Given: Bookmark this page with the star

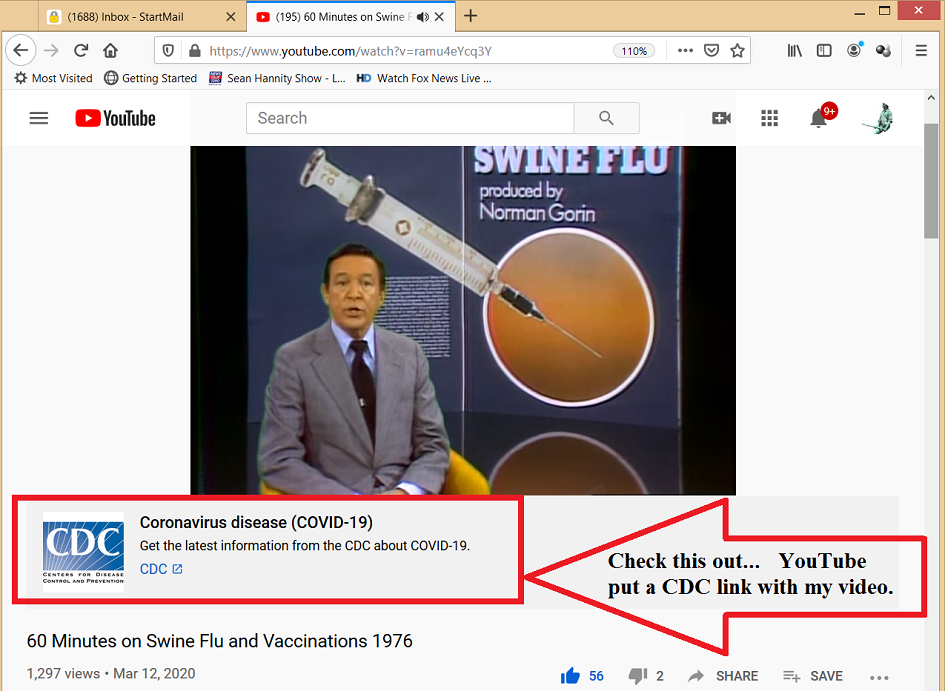Looking at the screenshot, I should pyautogui.click(x=737, y=51).
